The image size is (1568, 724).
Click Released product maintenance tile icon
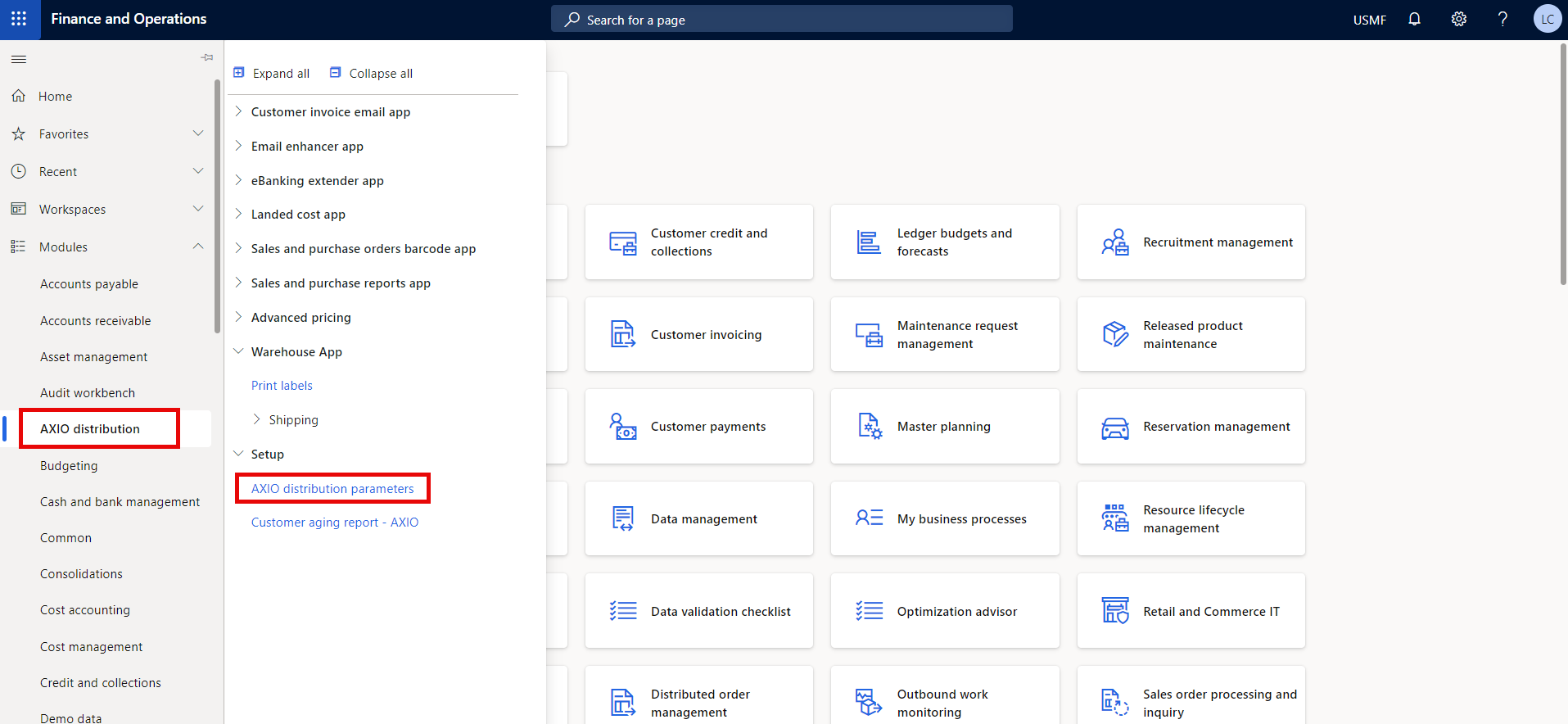click(1115, 334)
